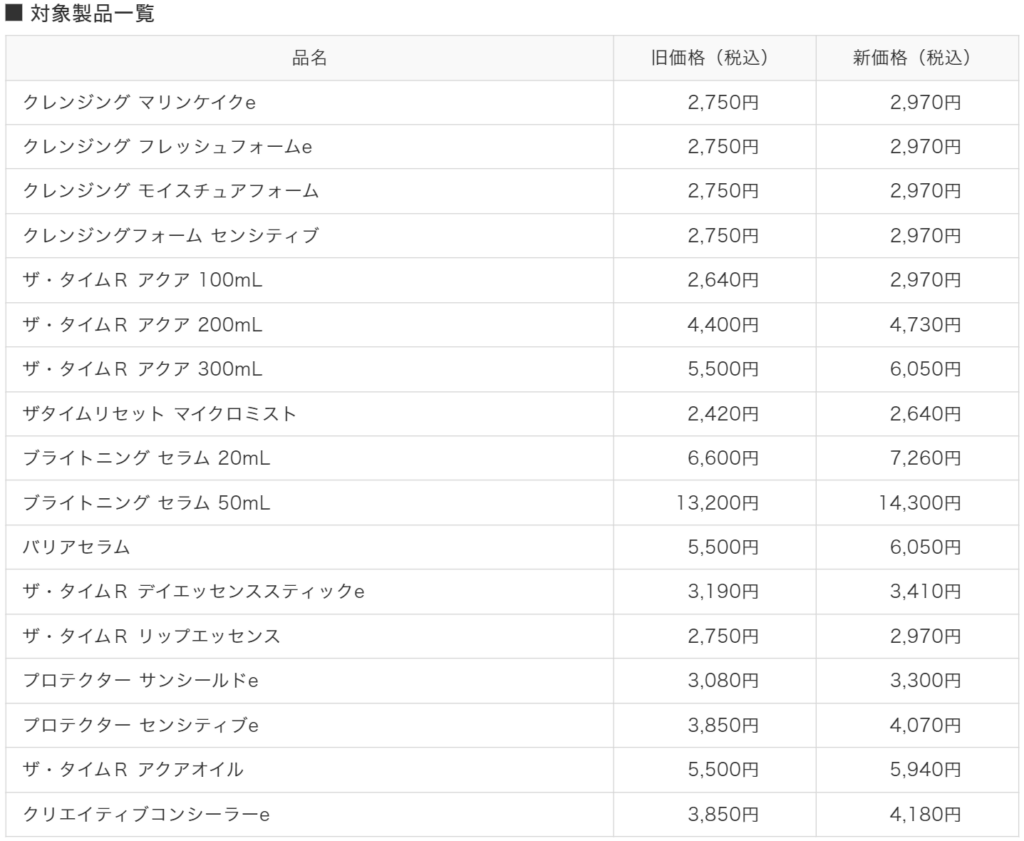Click the 旧価格（税込） column header
1024x841 pixels.
click(x=715, y=58)
